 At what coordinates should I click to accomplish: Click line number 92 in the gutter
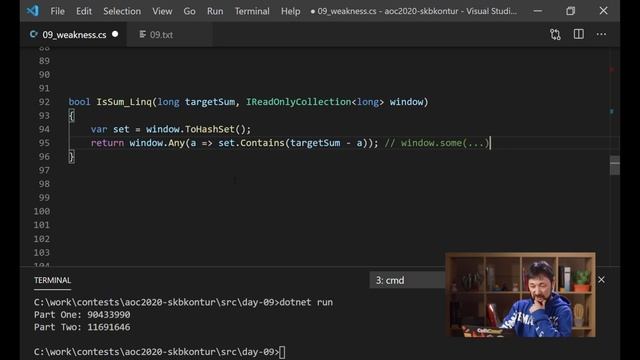[x=44, y=102]
